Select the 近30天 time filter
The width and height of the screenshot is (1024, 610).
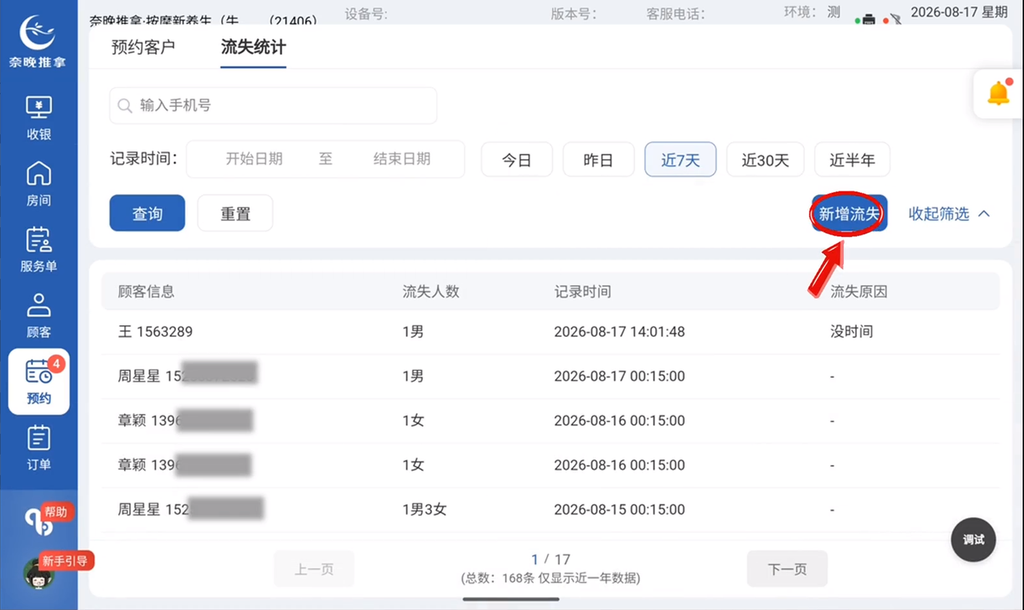coord(765,159)
